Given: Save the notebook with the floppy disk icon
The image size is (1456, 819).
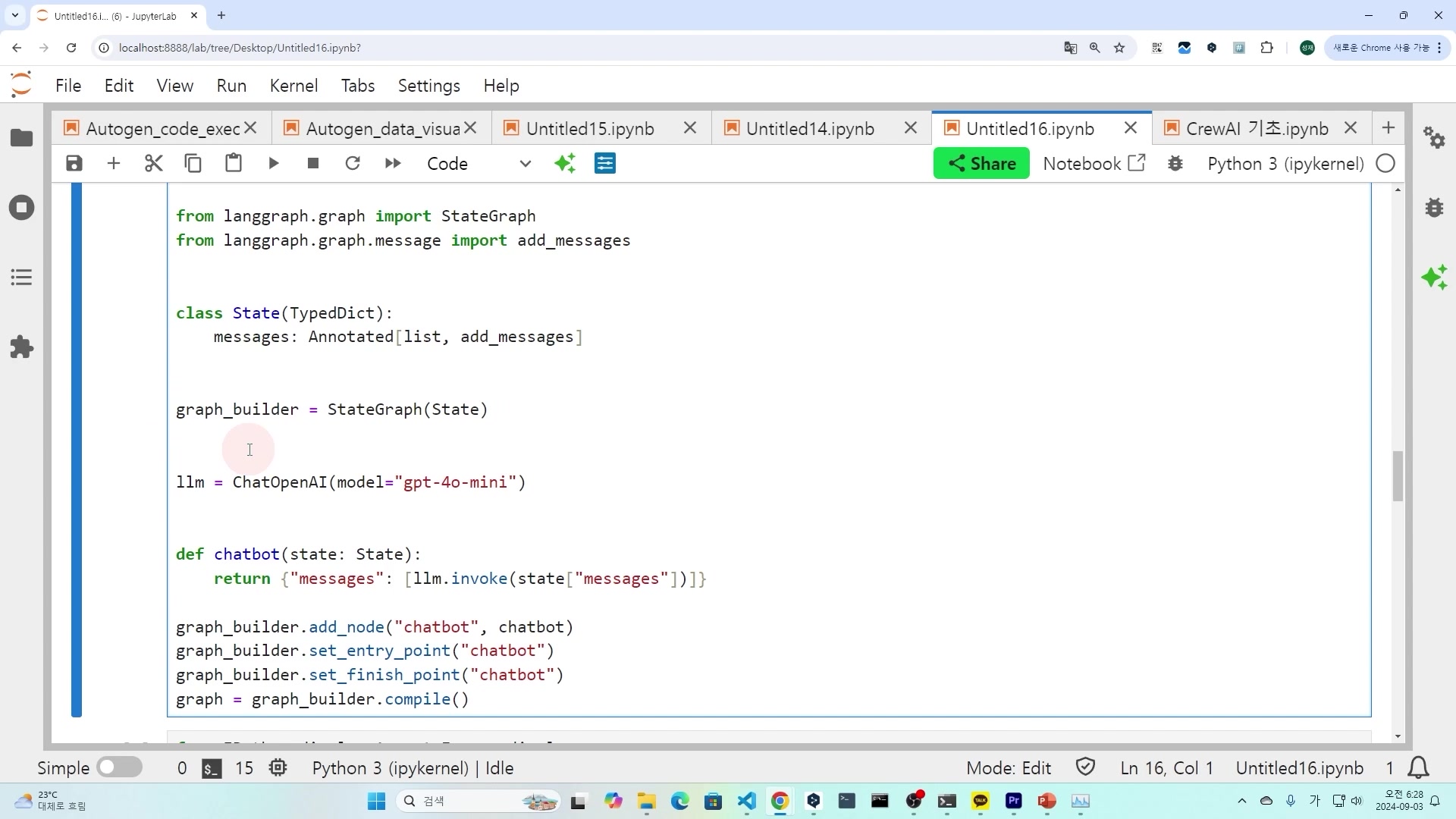Looking at the screenshot, I should click(x=74, y=164).
